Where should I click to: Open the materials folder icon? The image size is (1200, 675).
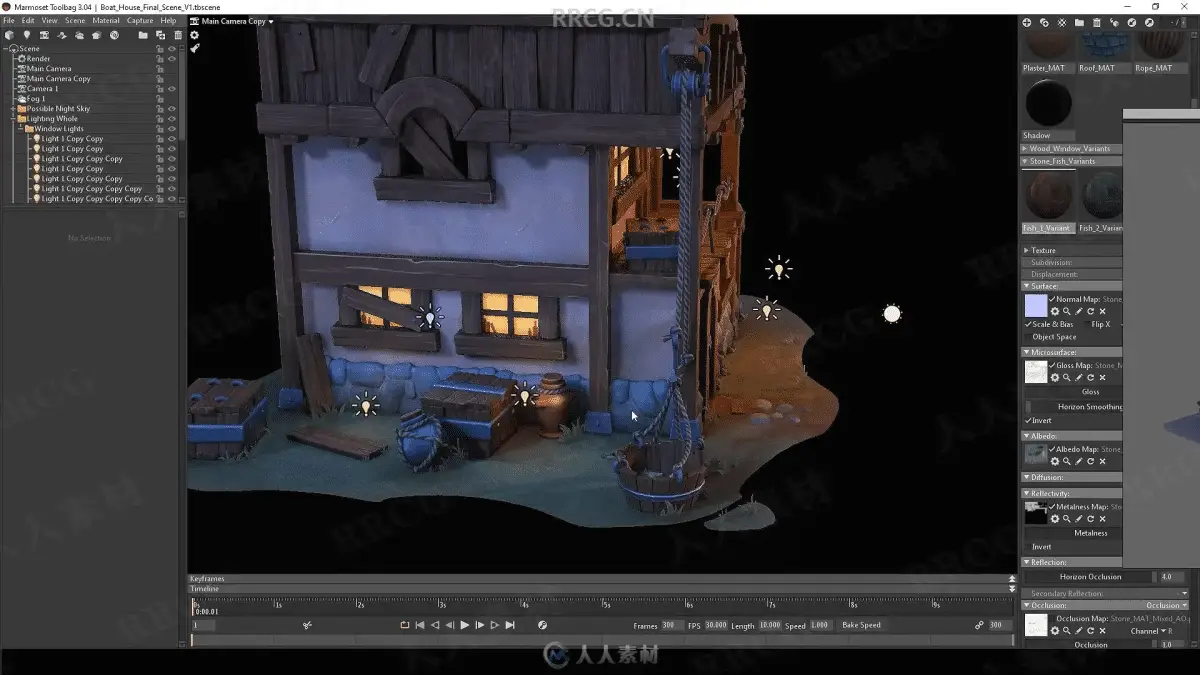1079,22
